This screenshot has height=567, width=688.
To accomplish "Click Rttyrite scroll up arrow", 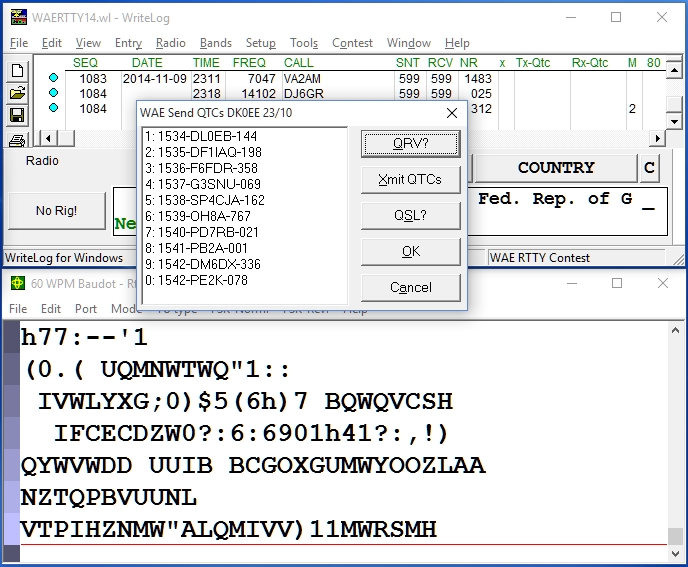I will click(675, 331).
